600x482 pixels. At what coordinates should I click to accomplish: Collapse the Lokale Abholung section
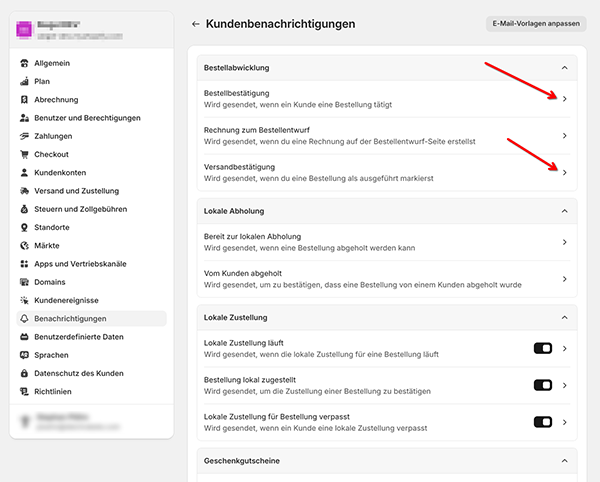click(564, 211)
